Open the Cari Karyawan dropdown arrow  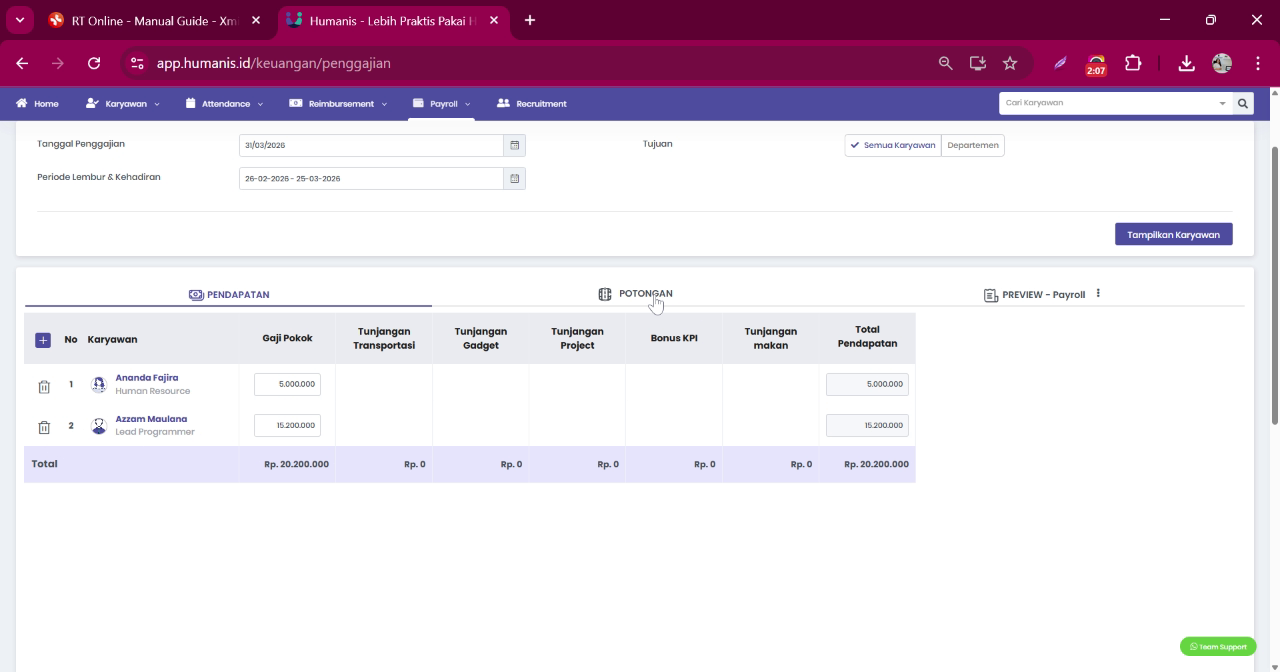coord(1222,103)
